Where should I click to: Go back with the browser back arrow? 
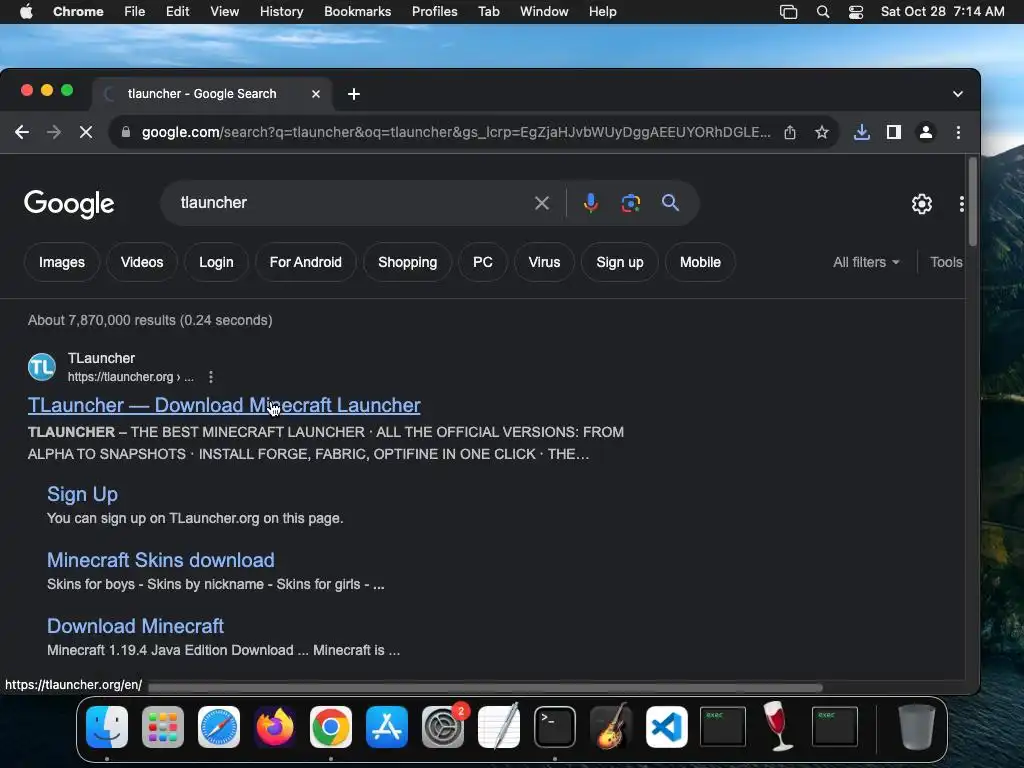click(22, 133)
